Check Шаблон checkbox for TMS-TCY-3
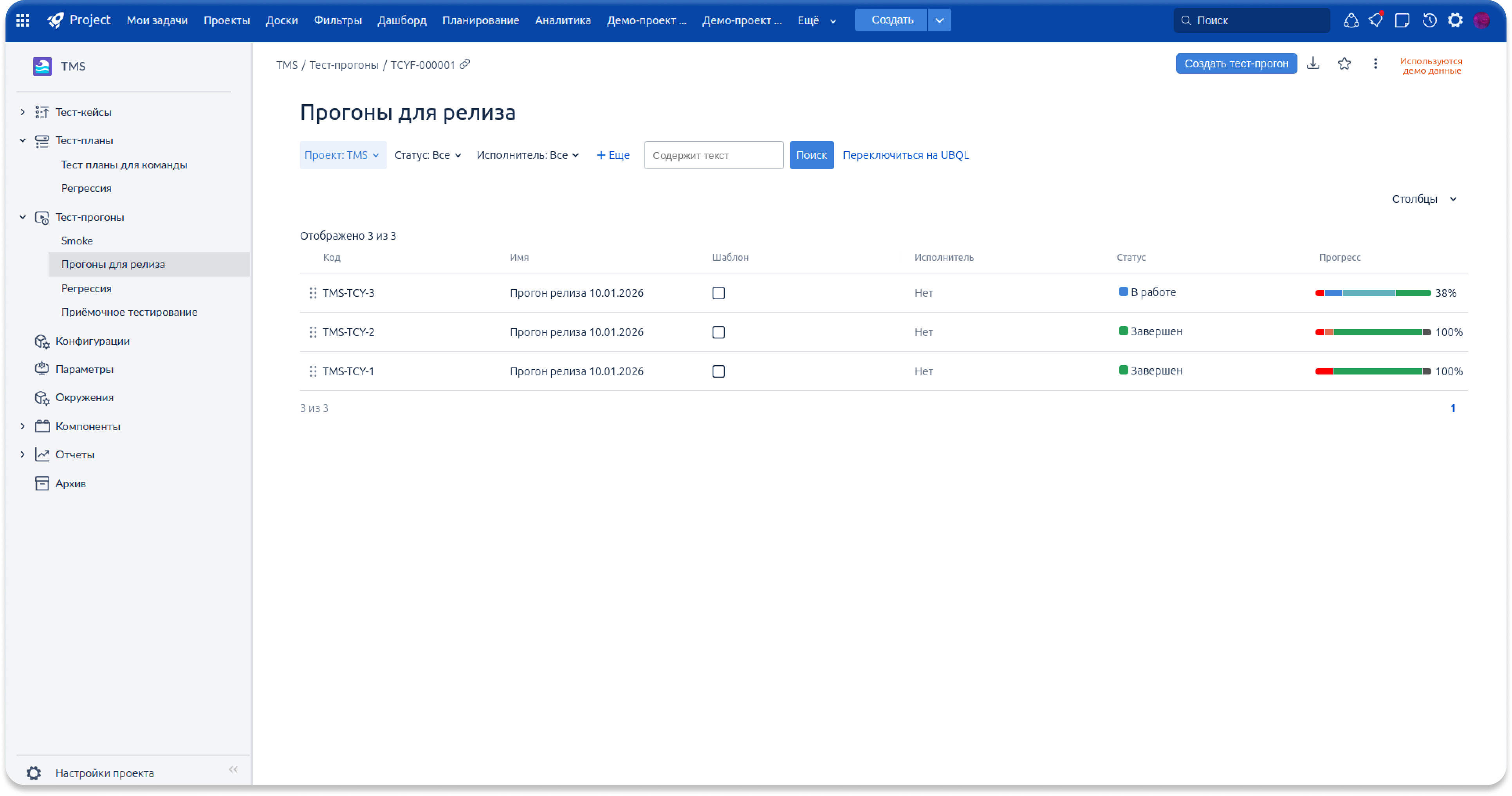 718,293
